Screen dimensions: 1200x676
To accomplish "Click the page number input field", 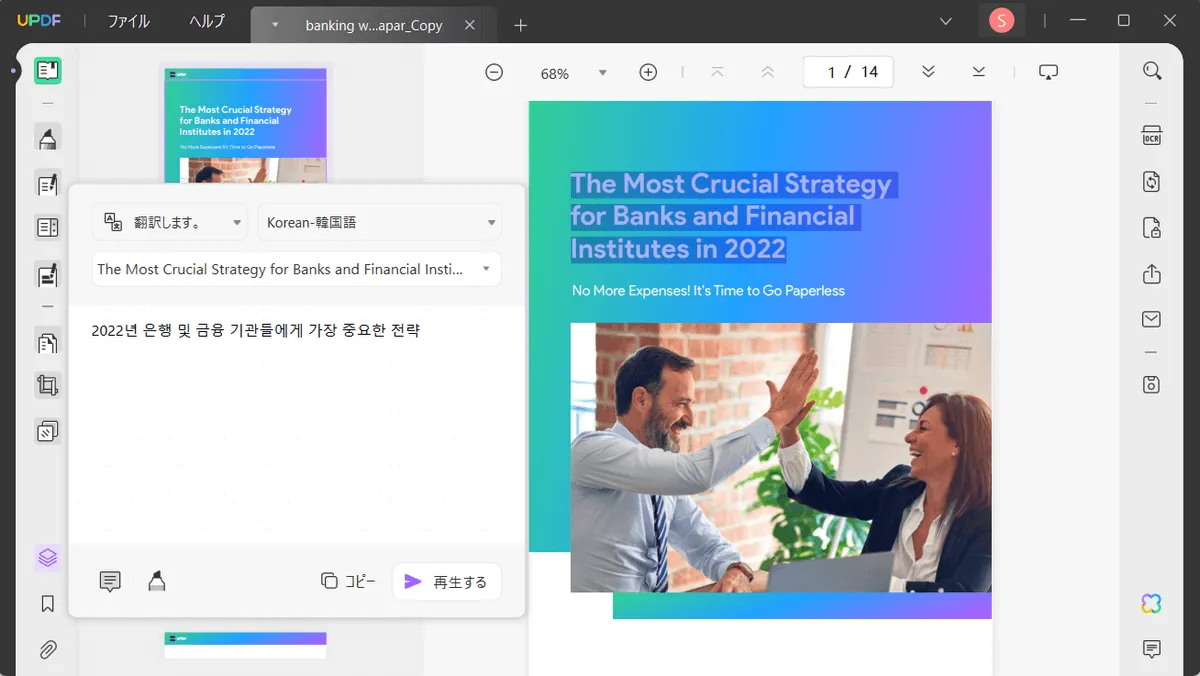I will pos(848,72).
